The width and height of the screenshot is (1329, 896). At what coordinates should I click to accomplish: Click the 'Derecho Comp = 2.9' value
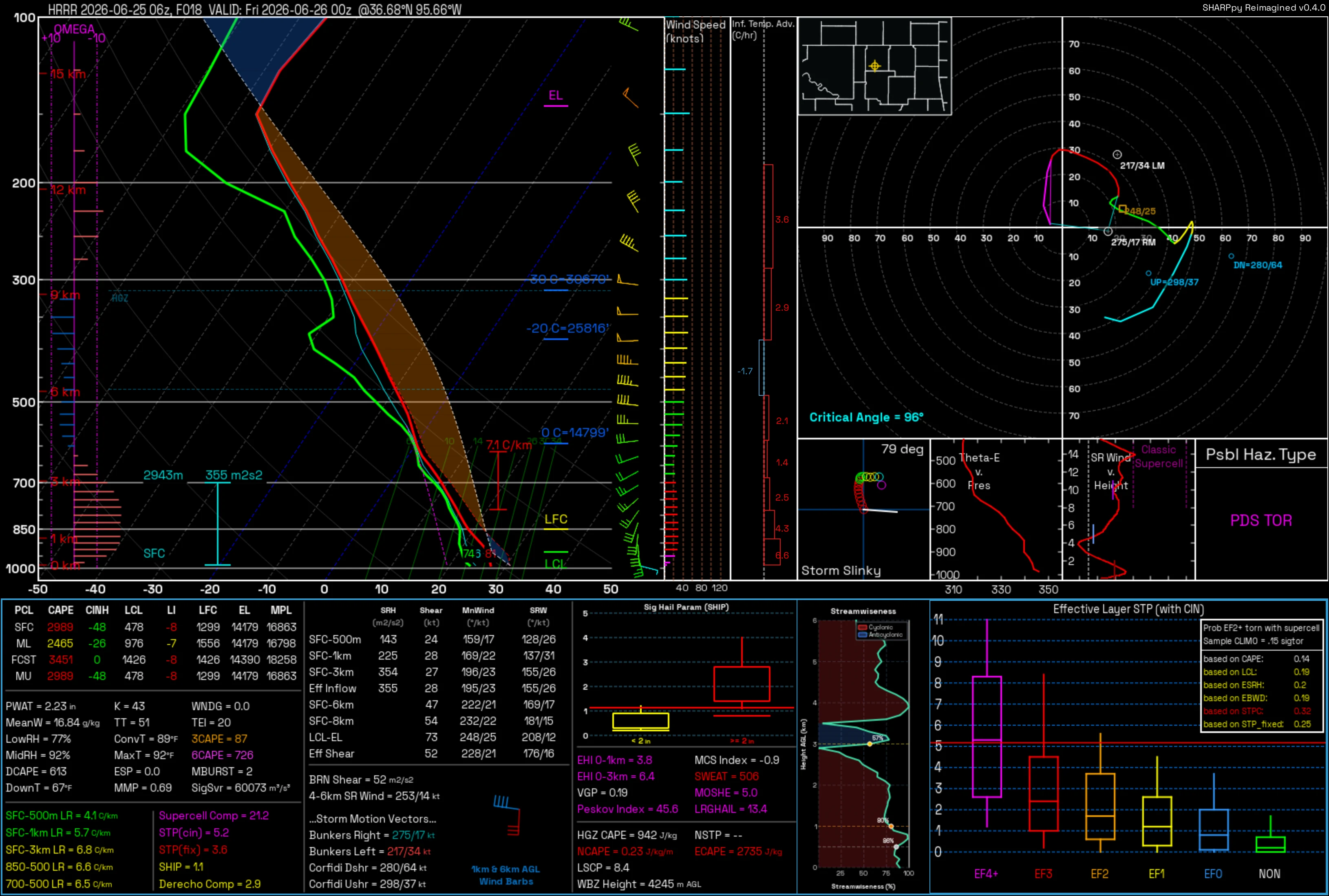coord(210,884)
